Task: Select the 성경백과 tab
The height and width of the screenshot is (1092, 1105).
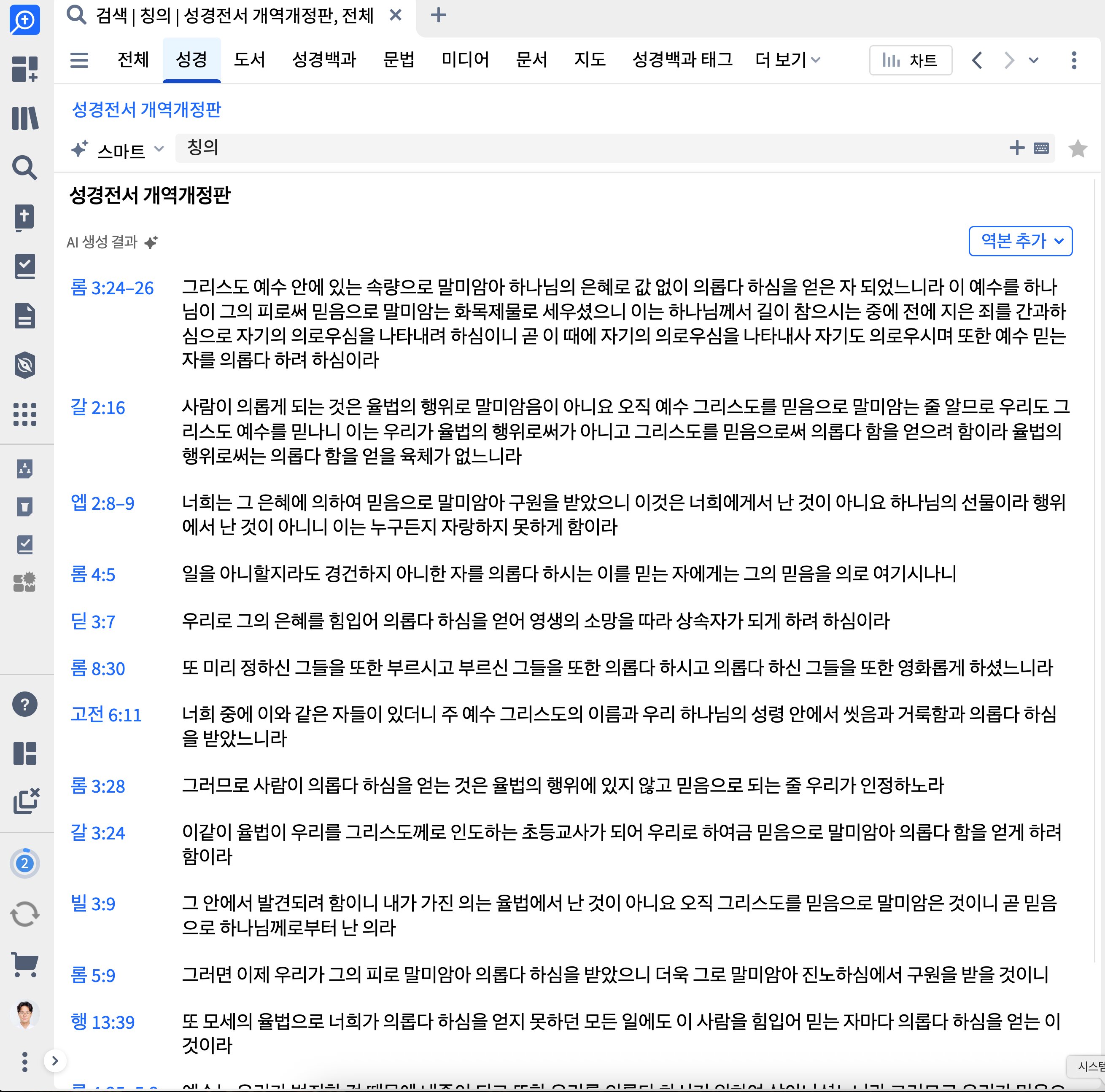Action: click(x=324, y=59)
